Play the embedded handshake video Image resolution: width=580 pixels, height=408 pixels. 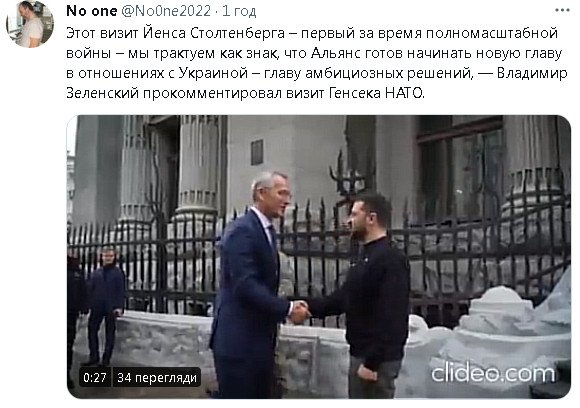click(x=318, y=257)
